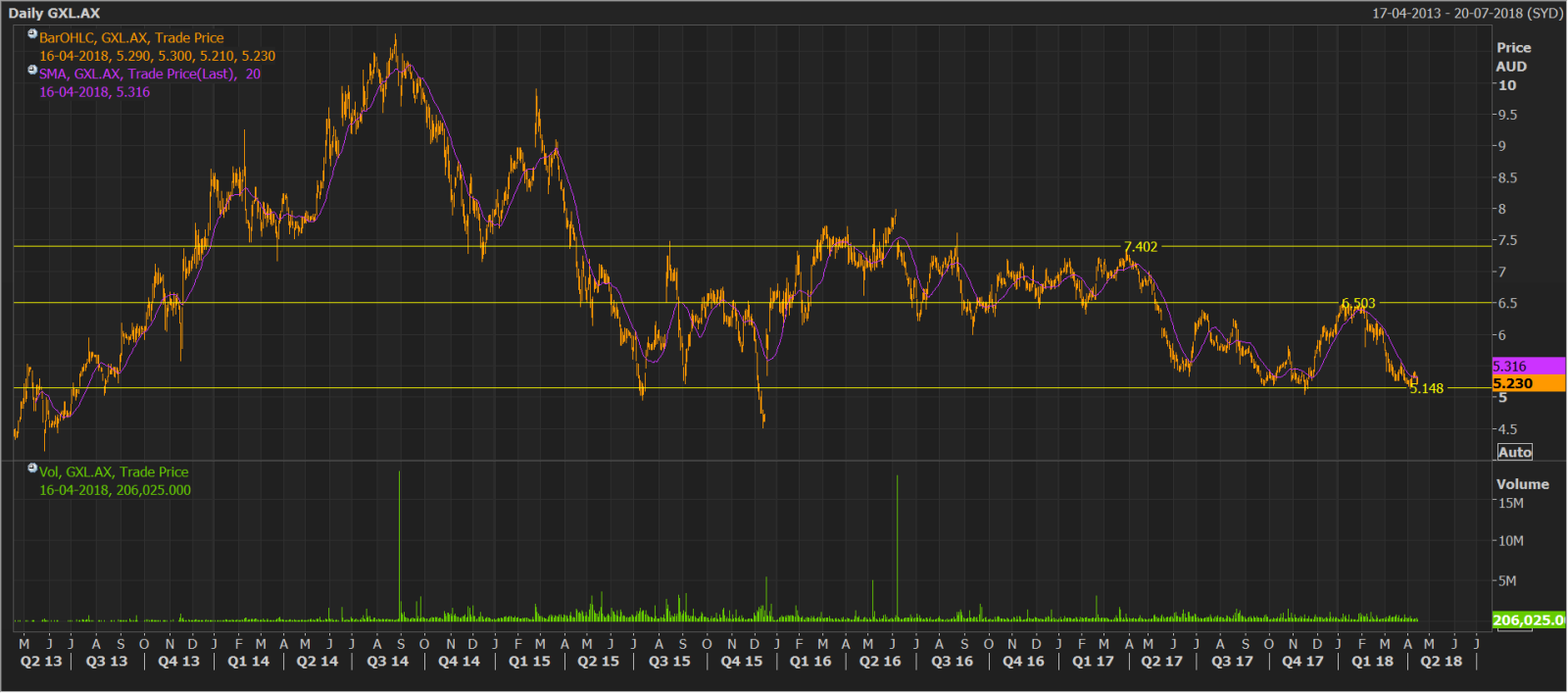Click the icon beside BarOHLC legend entry

pos(32,34)
